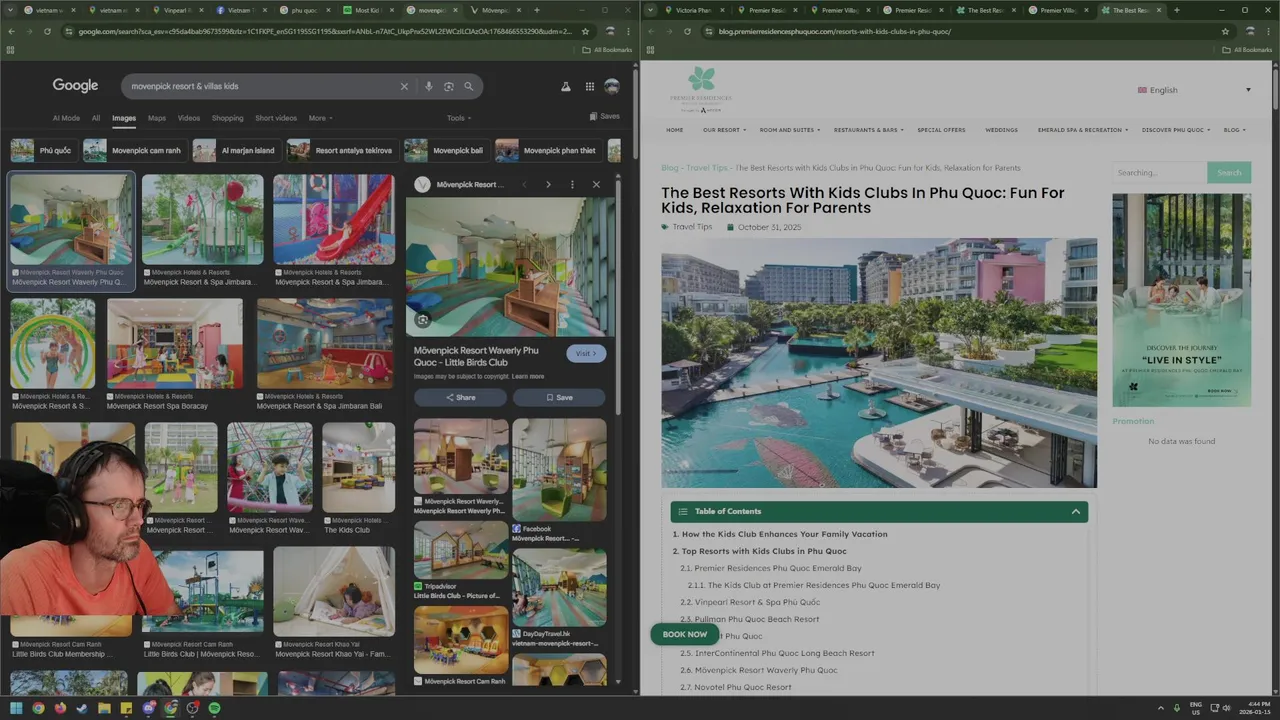Click the blog page address bar

pyautogui.click(x=960, y=31)
